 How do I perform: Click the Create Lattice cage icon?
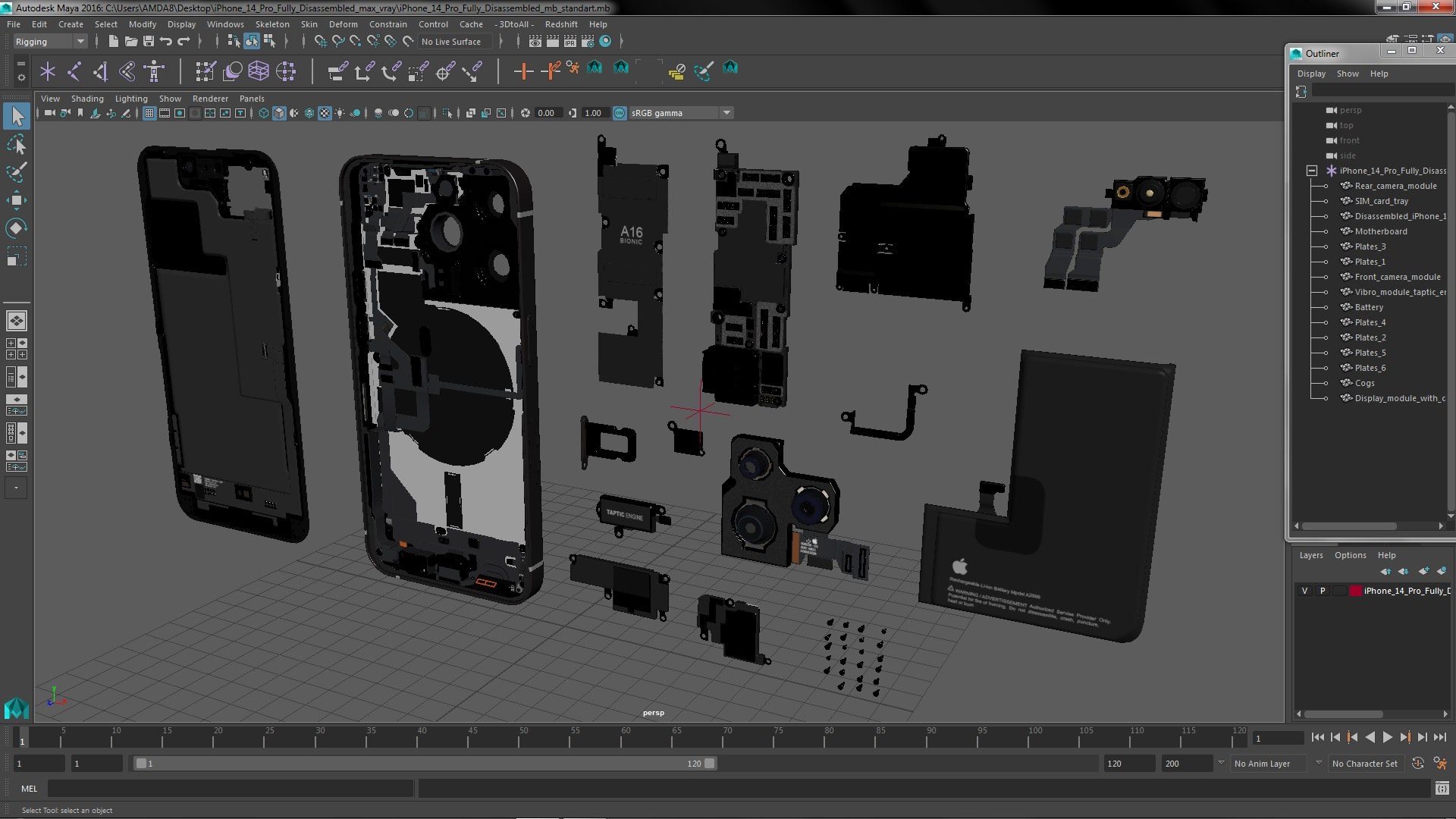[x=259, y=71]
